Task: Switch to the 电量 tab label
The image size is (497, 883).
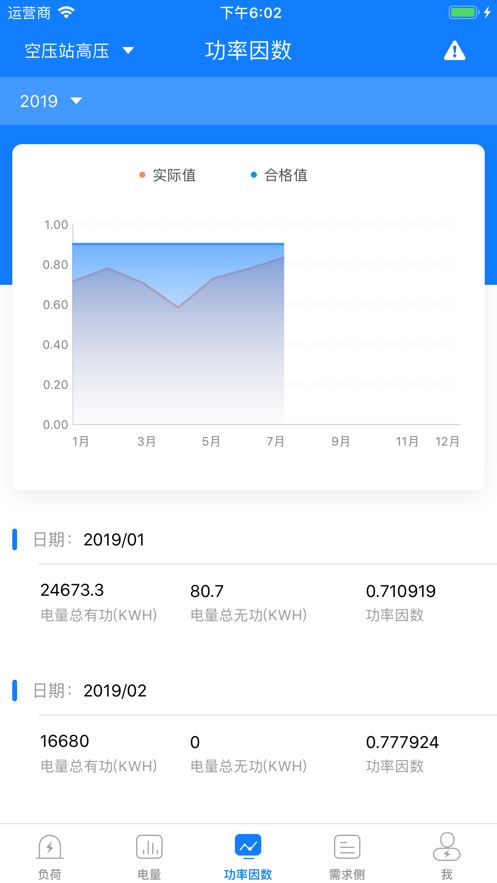Action: pos(149,874)
